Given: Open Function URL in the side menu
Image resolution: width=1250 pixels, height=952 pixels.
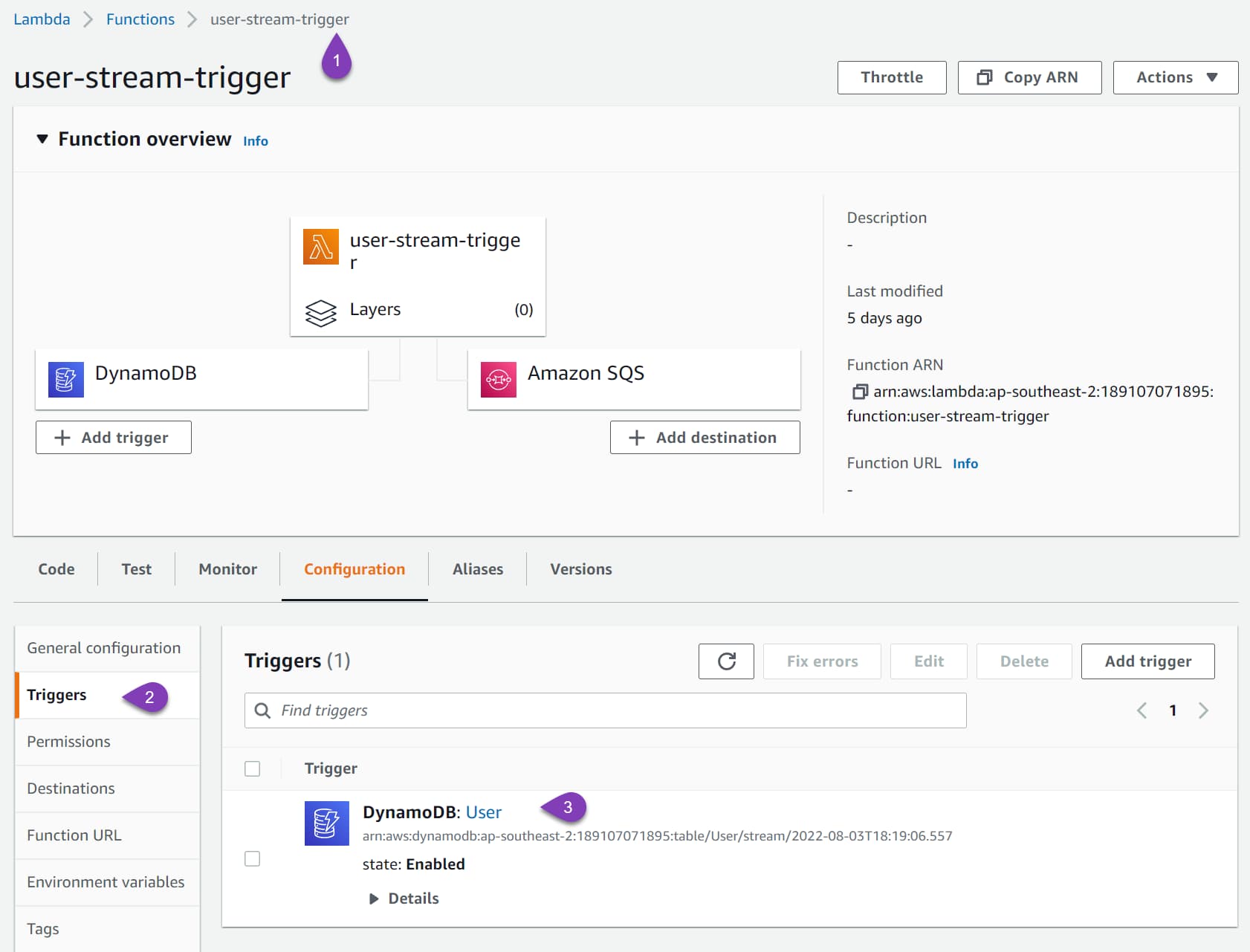Looking at the screenshot, I should 107,835.
